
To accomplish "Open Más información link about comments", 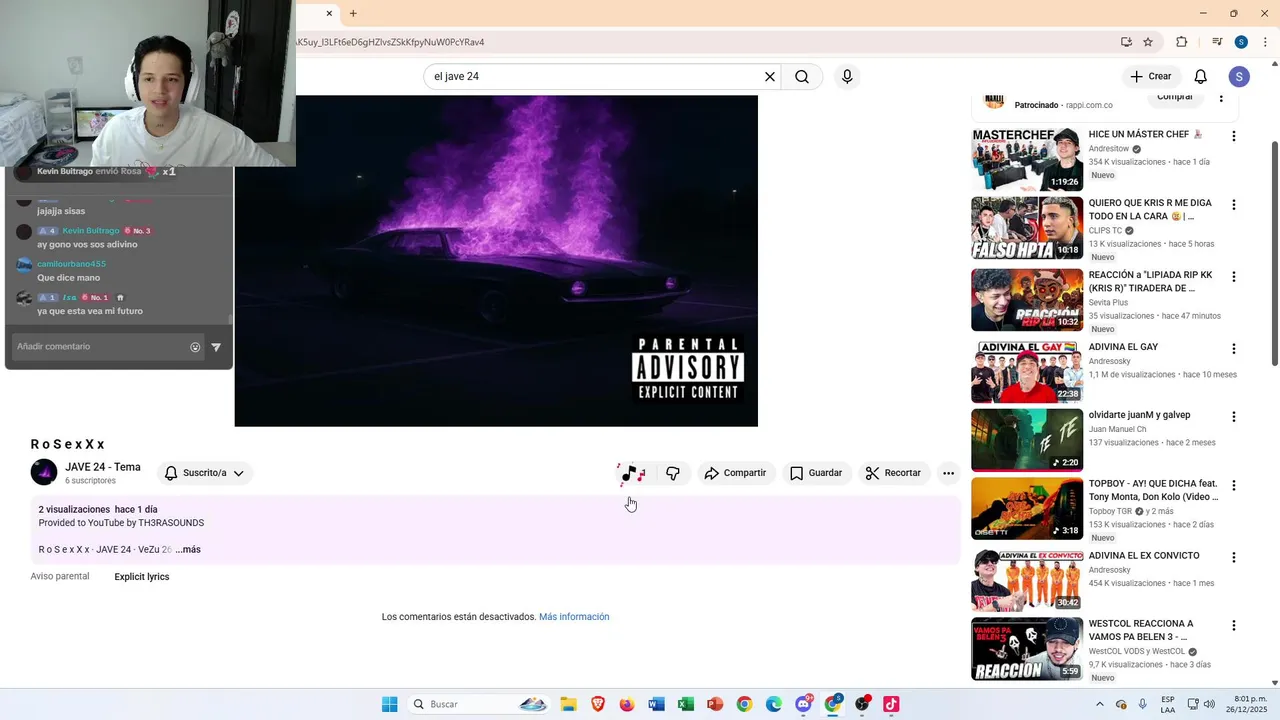I will coord(574,617).
